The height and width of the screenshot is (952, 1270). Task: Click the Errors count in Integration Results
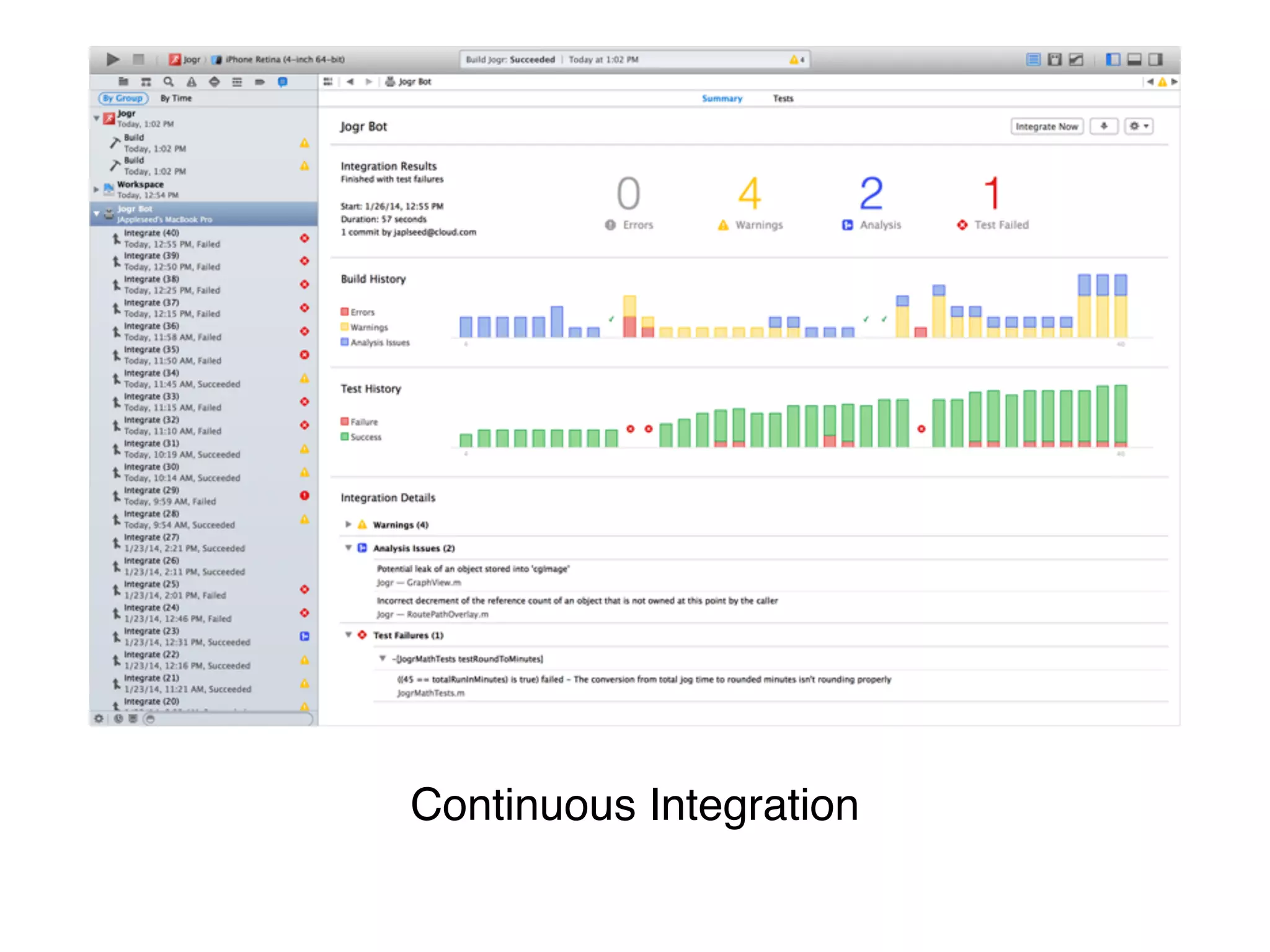[628, 203]
